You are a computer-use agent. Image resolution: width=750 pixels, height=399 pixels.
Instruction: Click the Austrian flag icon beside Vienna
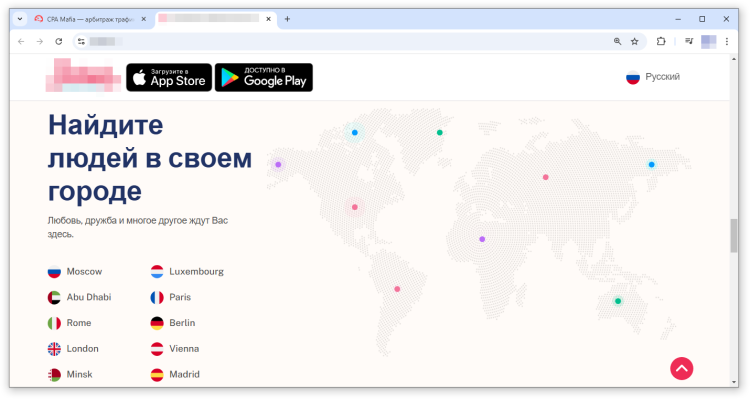pos(157,349)
